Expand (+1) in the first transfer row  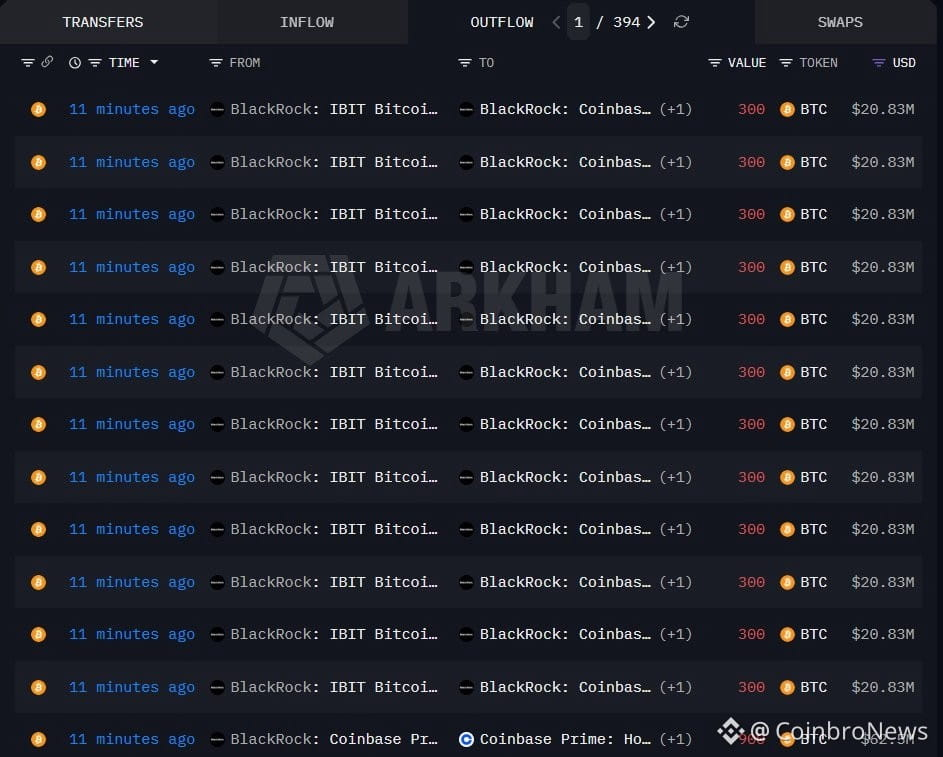coord(675,109)
